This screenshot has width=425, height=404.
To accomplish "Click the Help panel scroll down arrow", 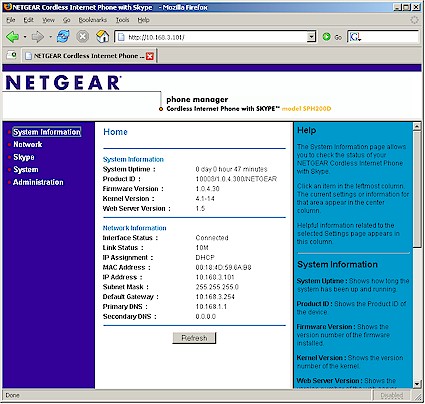I will (417, 384).
